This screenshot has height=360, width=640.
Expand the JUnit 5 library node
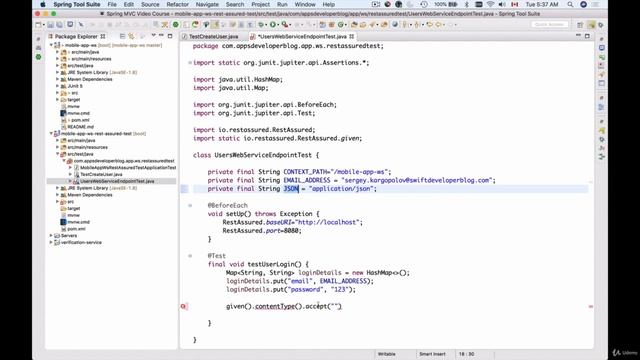click(x=58, y=86)
